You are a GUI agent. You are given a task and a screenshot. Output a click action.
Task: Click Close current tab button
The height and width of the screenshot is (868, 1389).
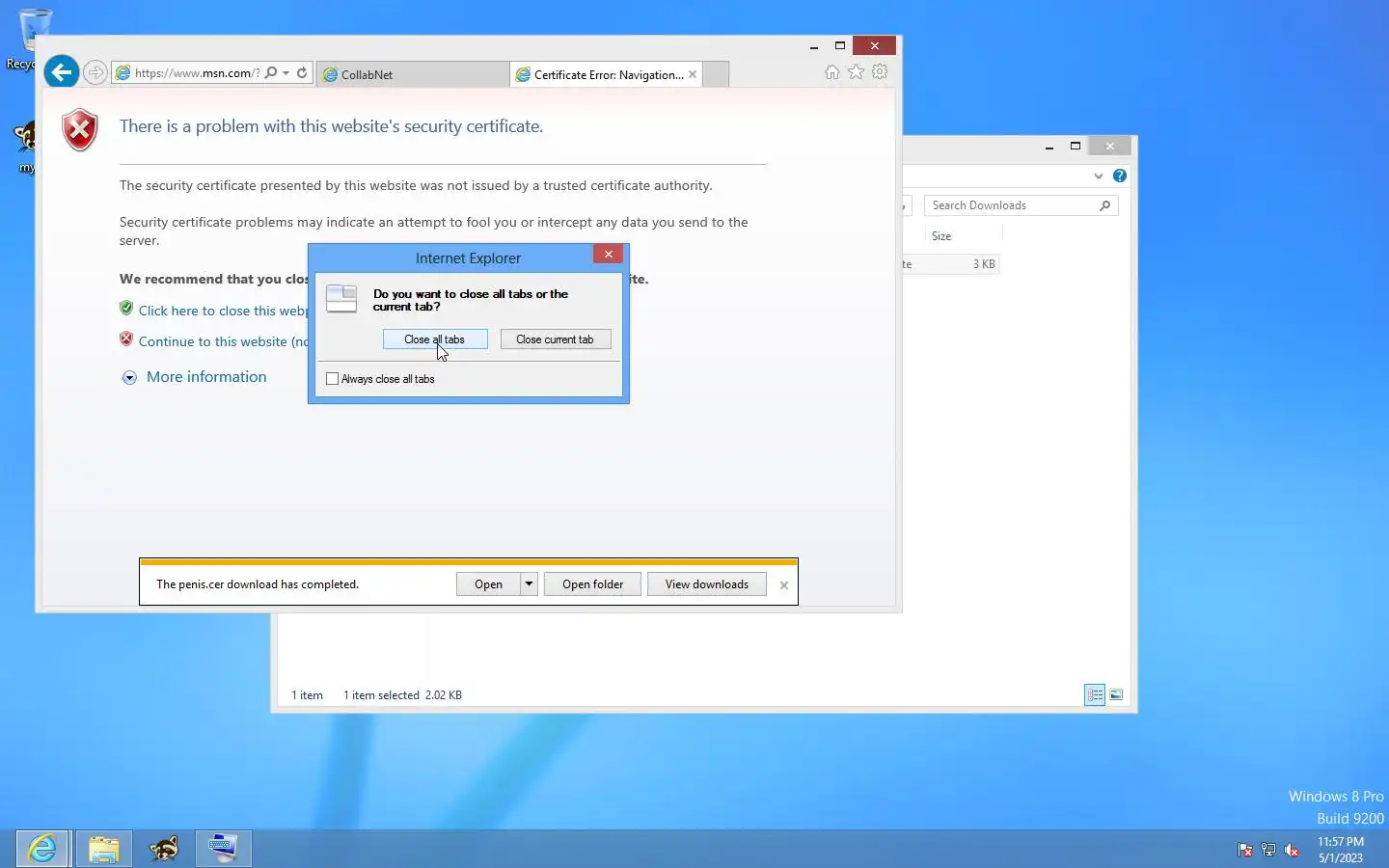click(x=556, y=339)
